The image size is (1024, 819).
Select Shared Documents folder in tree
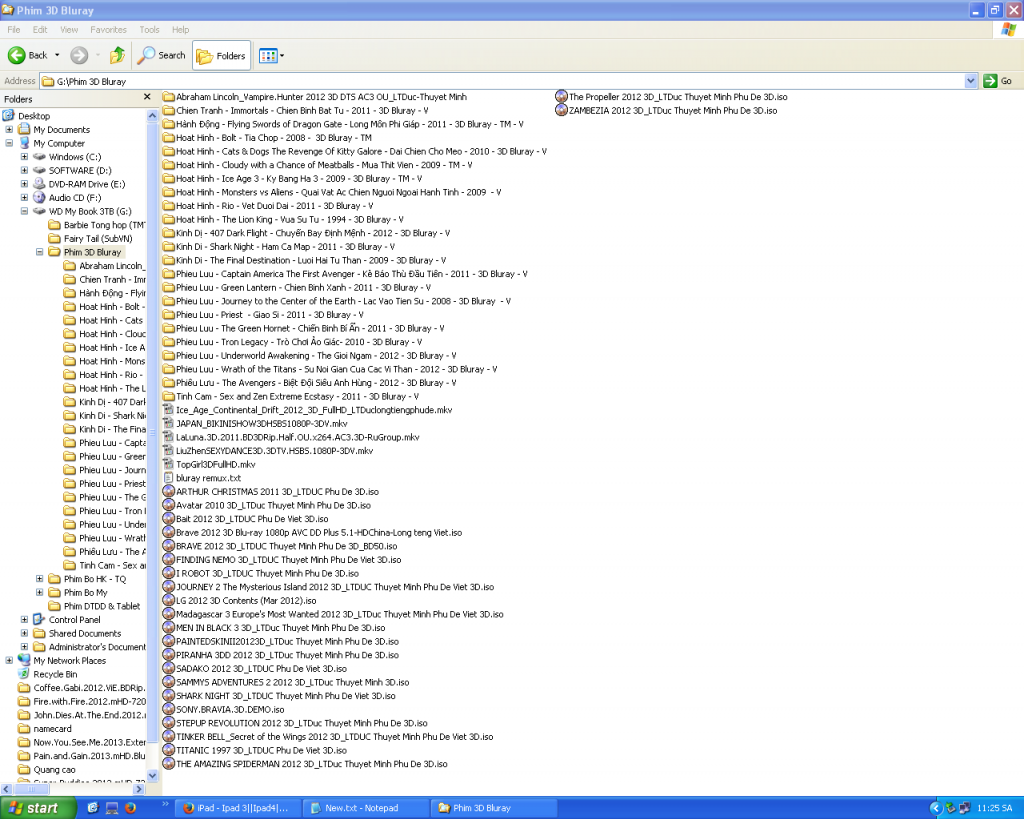tap(85, 634)
